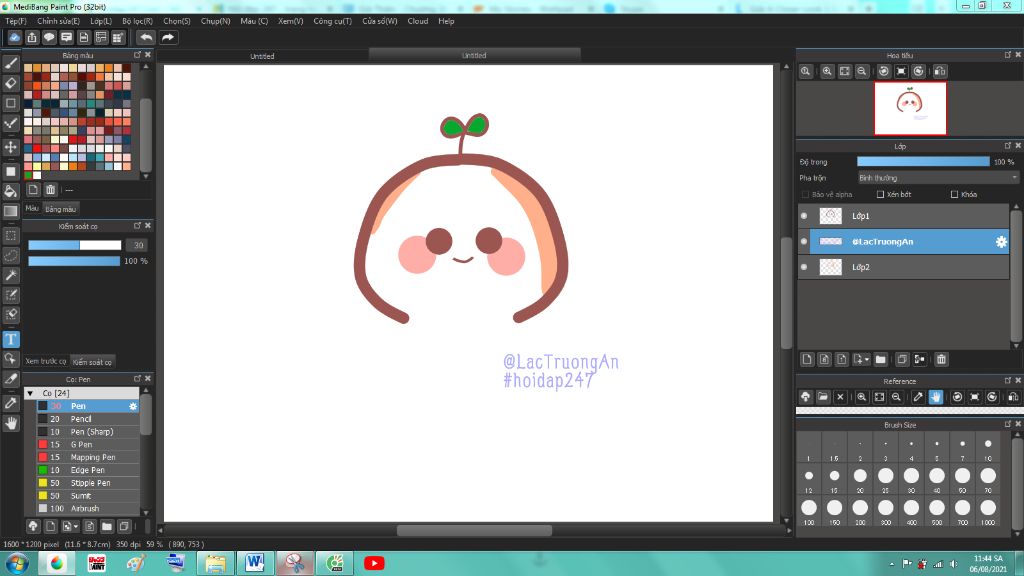Click the navigator preview thumbnail
Image resolution: width=1024 pixels, height=576 pixels.
point(910,108)
